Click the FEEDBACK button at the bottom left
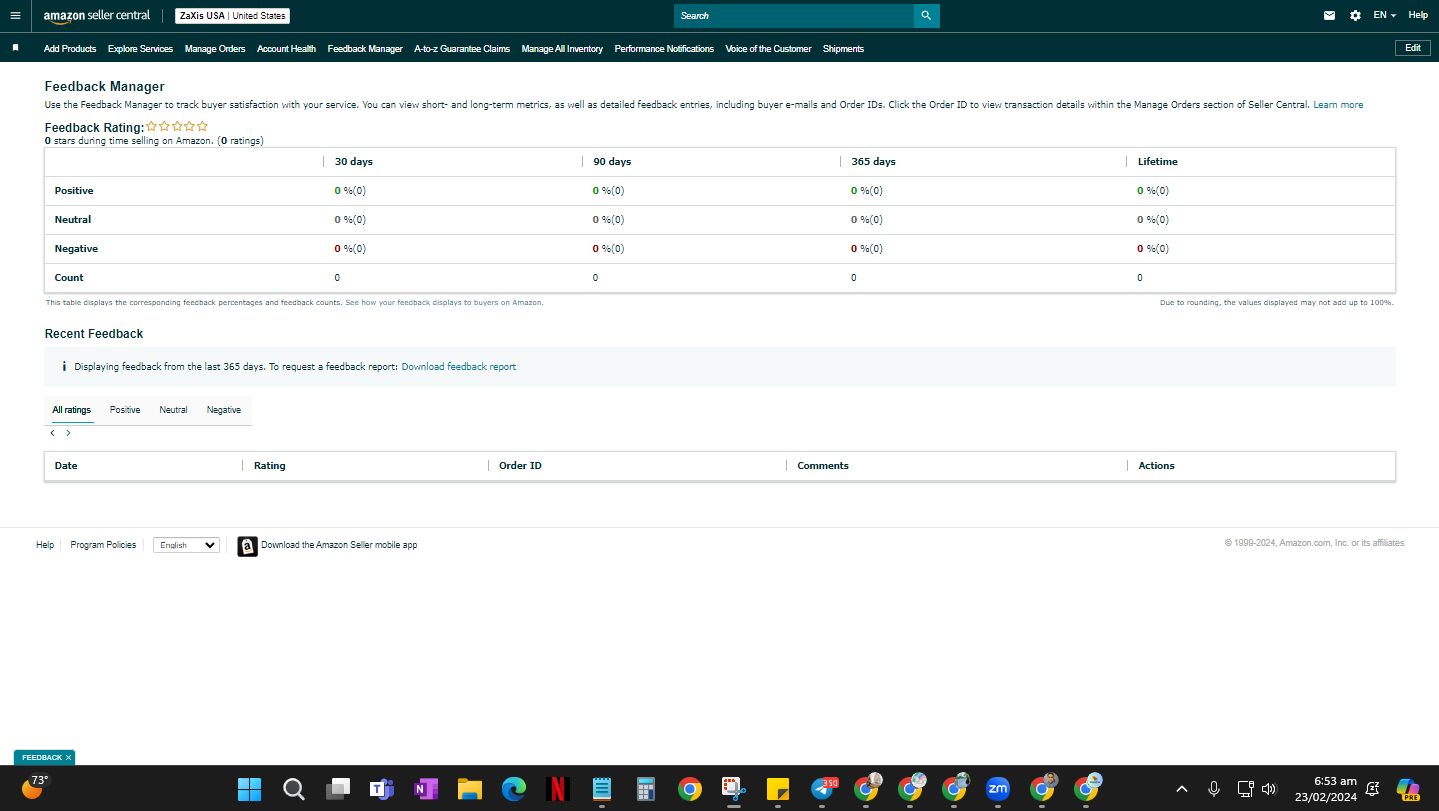This screenshot has height=811, width=1439. pyautogui.click(x=42, y=758)
